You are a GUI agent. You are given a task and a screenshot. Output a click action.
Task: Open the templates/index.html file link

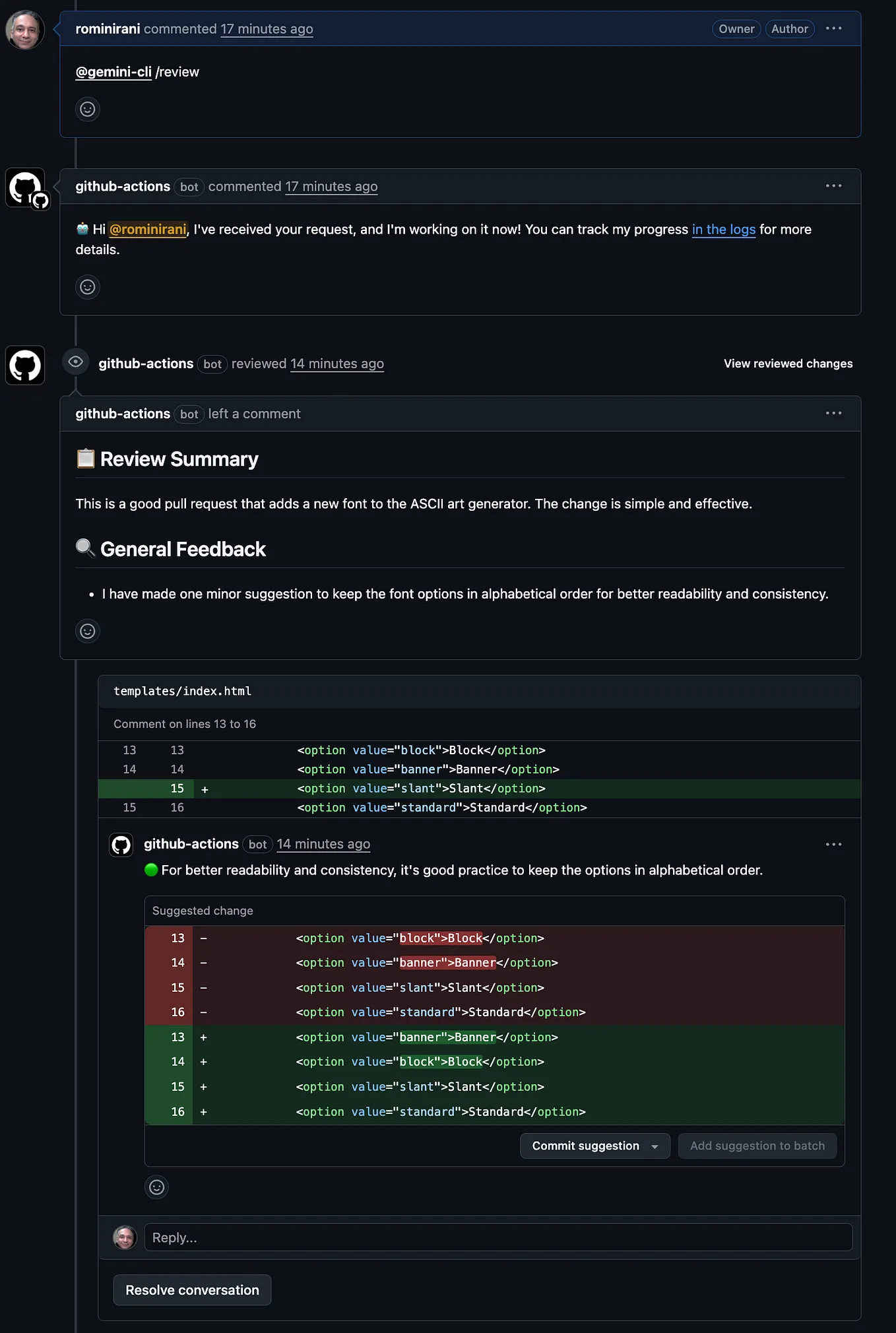pyautogui.click(x=182, y=692)
